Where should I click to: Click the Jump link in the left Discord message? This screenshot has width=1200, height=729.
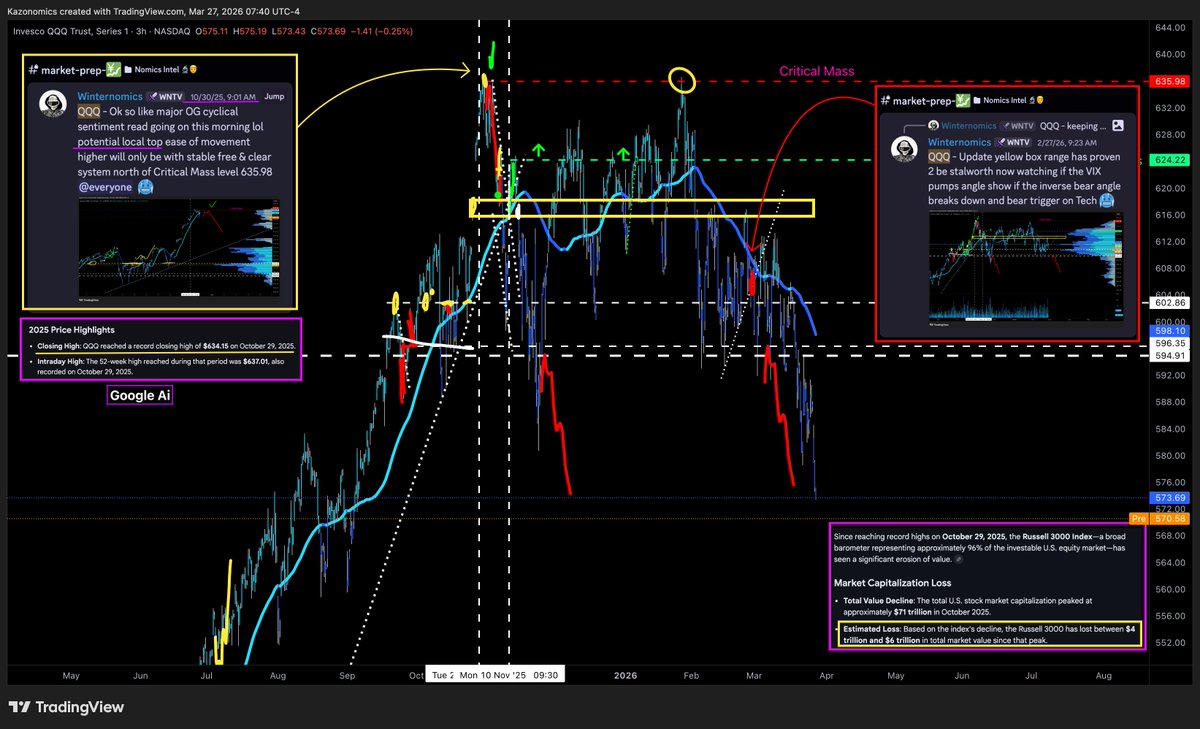coord(275,97)
